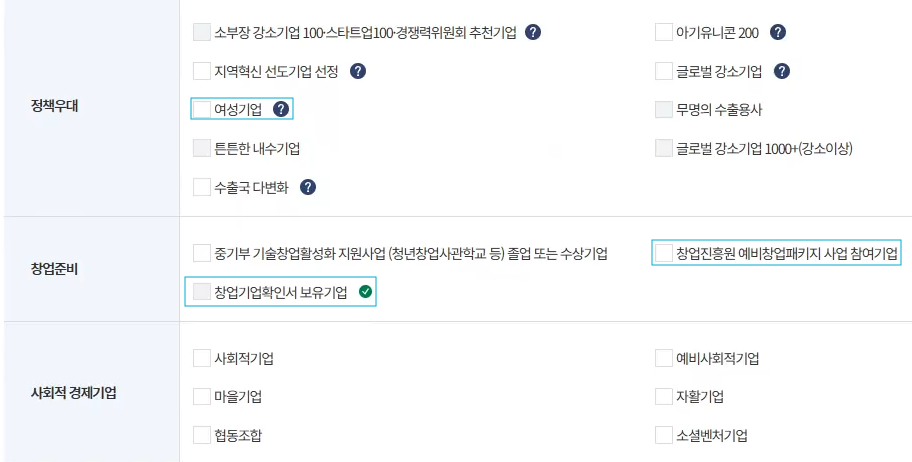Image resolution: width=912 pixels, height=462 pixels.
Task: Check the 지역혁신 선도기업 선정 checkbox
Action: [202, 71]
